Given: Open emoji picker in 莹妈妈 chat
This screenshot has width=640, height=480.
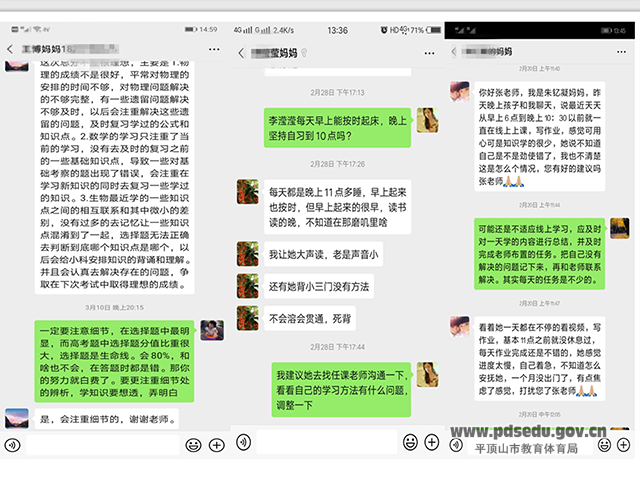Looking at the screenshot, I should tap(410, 442).
